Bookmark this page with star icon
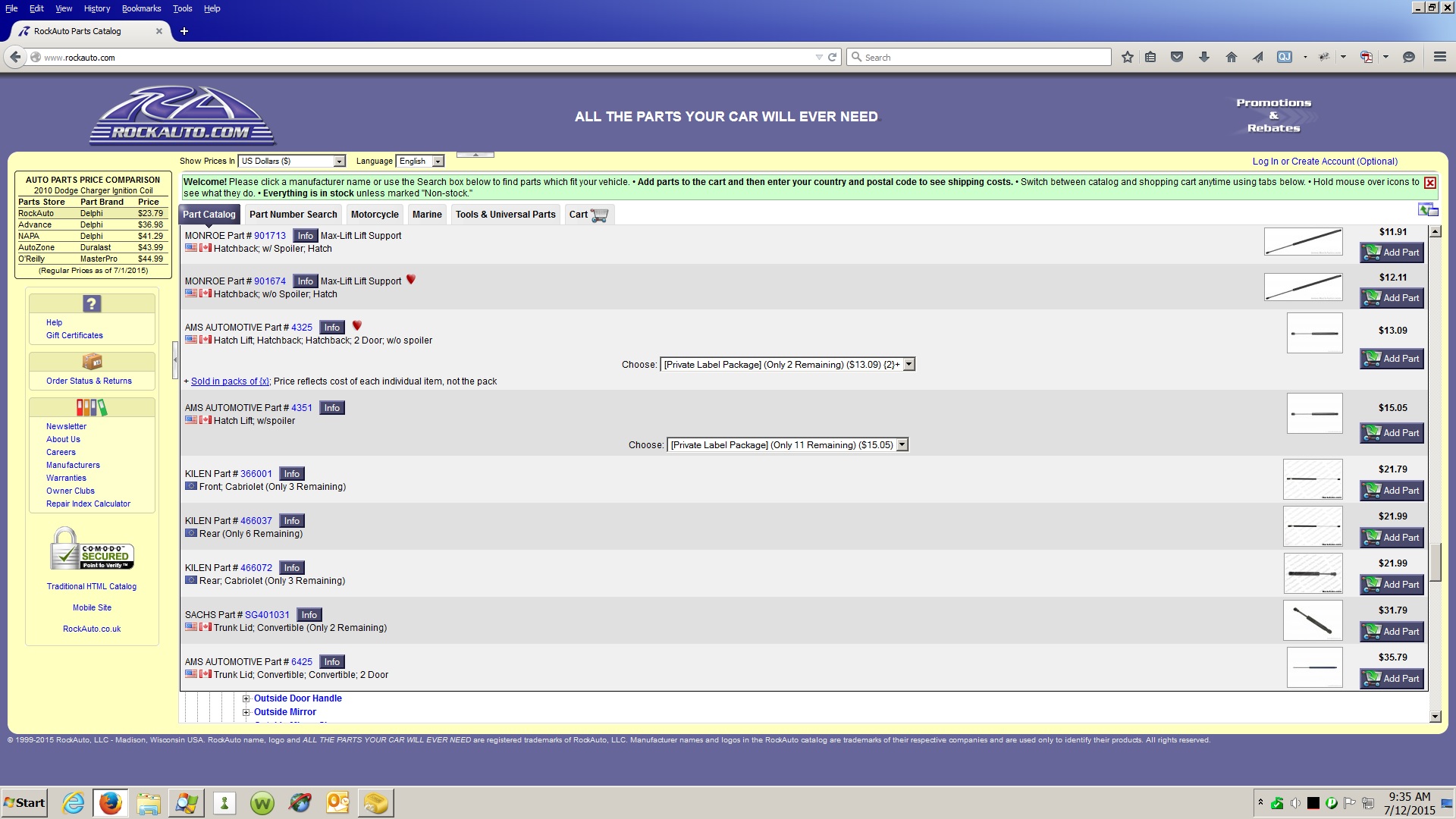 pos(1127,57)
